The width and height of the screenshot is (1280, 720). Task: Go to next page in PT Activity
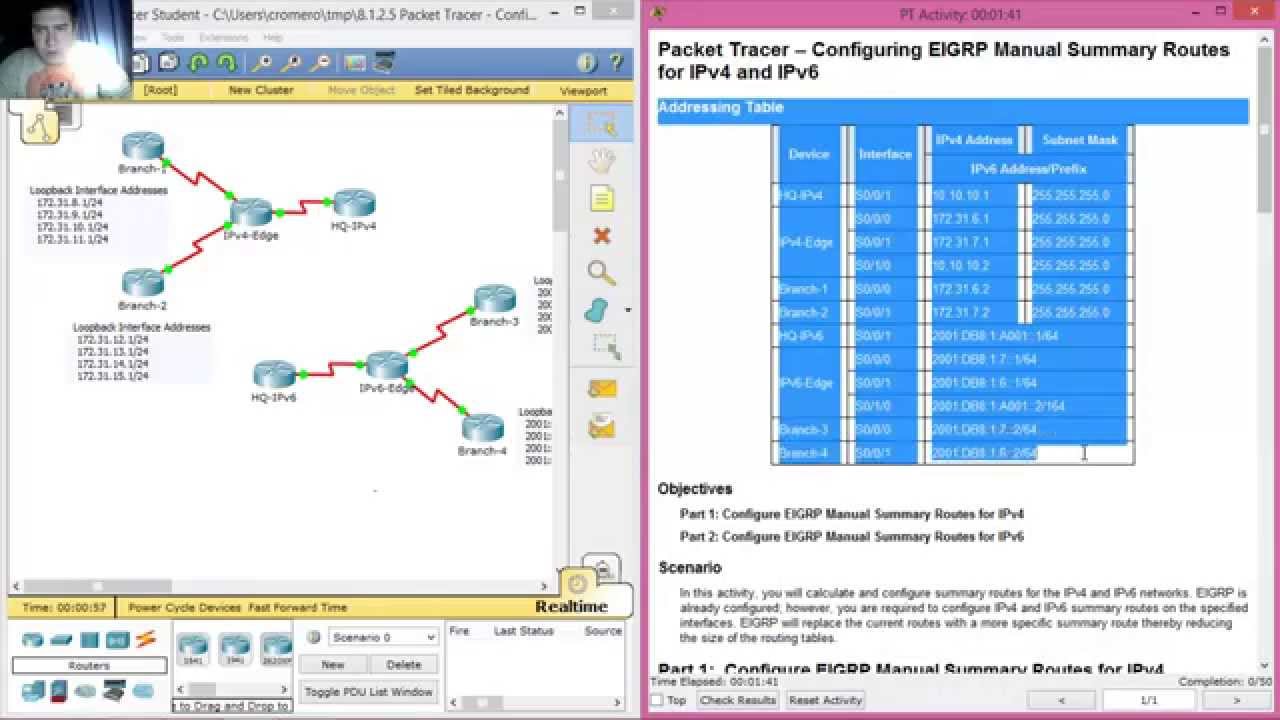(x=1237, y=700)
